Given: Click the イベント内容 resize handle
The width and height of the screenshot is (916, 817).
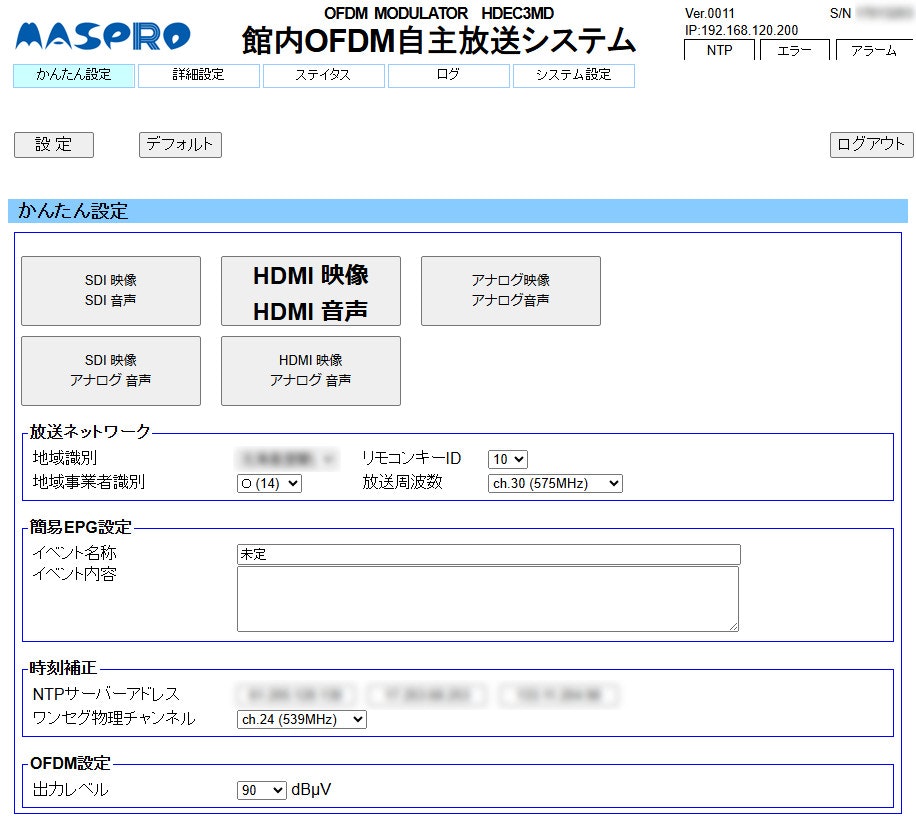Looking at the screenshot, I should (x=734, y=626).
